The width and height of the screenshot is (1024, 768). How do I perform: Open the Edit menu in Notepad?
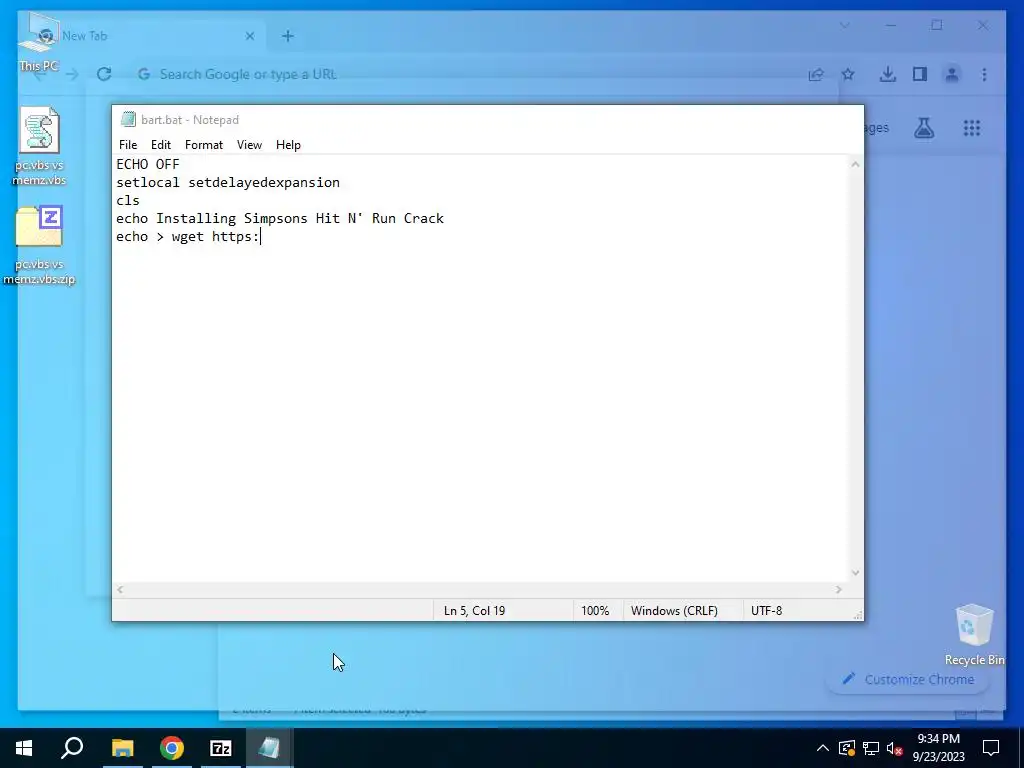161,145
